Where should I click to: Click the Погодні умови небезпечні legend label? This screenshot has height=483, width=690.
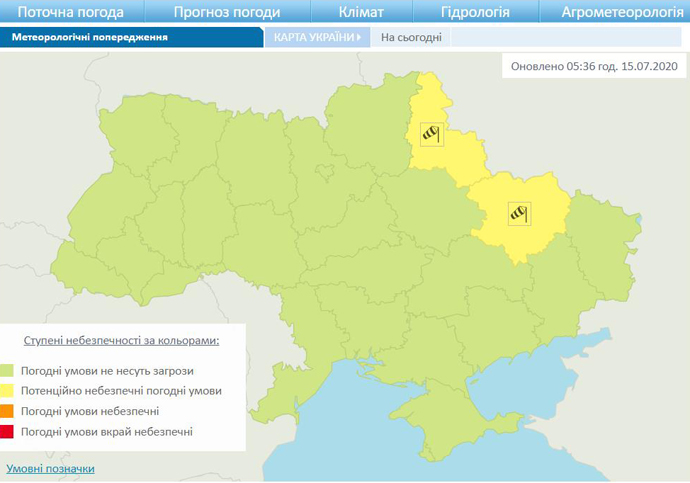90,411
